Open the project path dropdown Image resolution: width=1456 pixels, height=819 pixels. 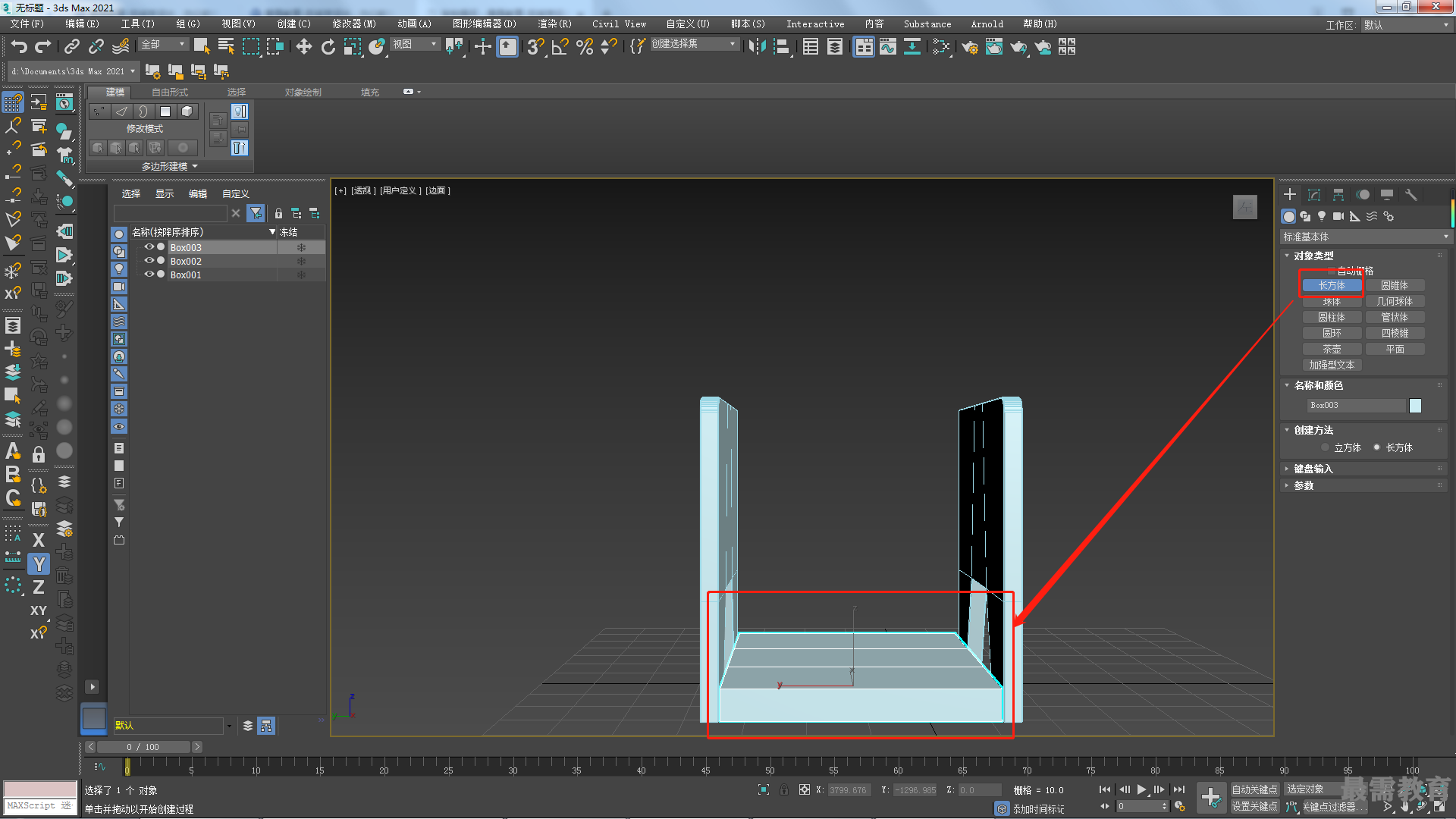(x=74, y=71)
